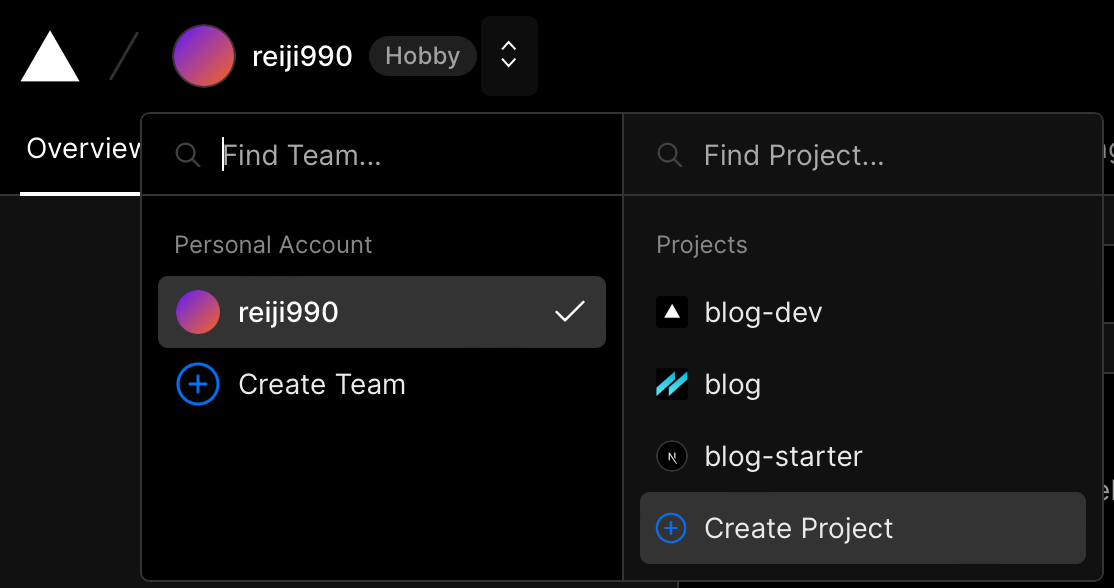Image resolution: width=1114 pixels, height=588 pixels.
Task: Open the blog-dev project
Action: pos(862,312)
